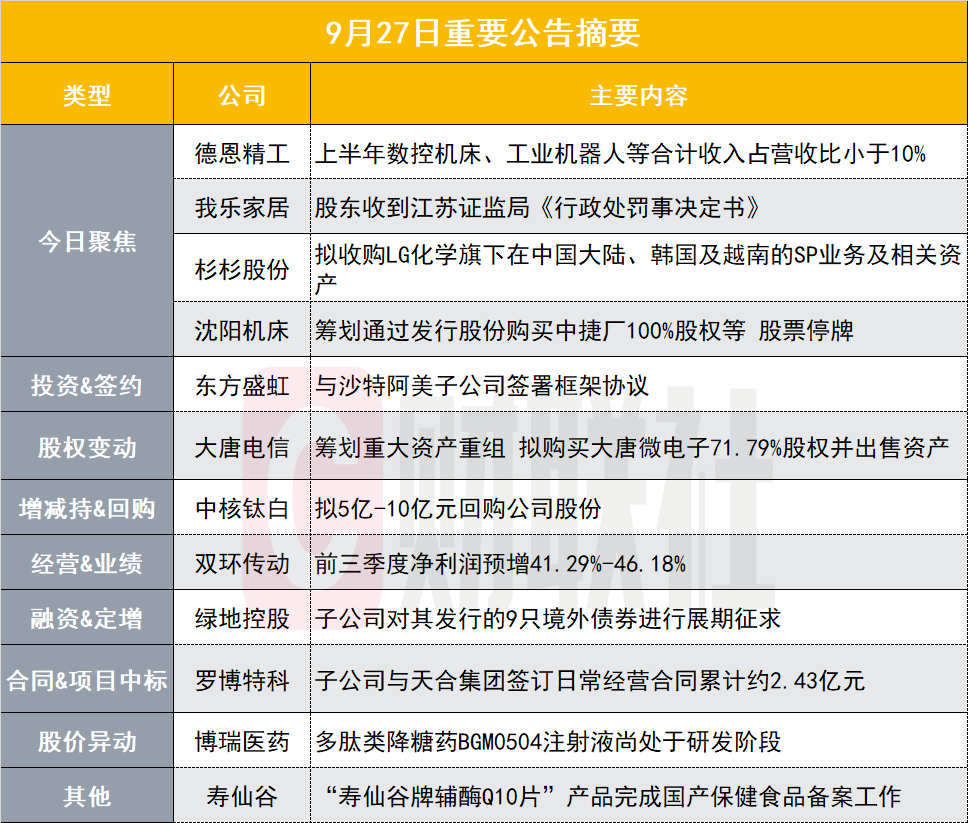Select the 股价异动 category cell
Image resolution: width=968 pixels, height=823 pixels.
coord(87,741)
